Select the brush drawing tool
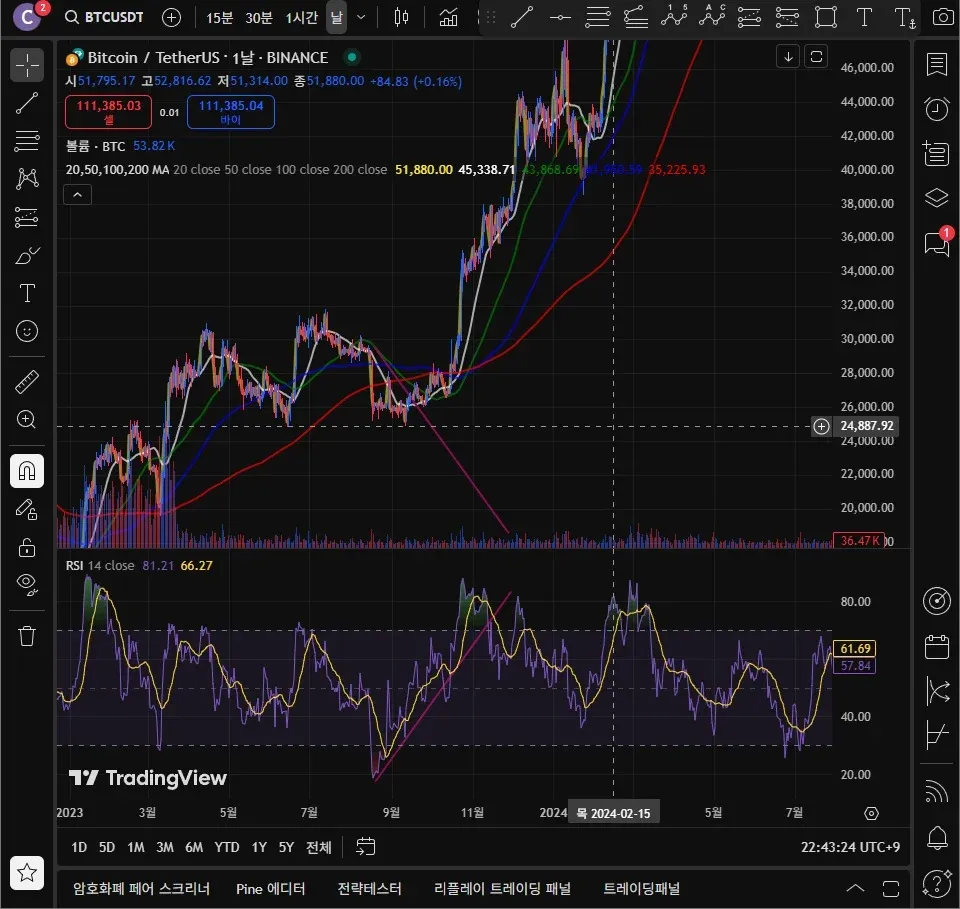Screen dimensions: 960x909 [x=27, y=255]
